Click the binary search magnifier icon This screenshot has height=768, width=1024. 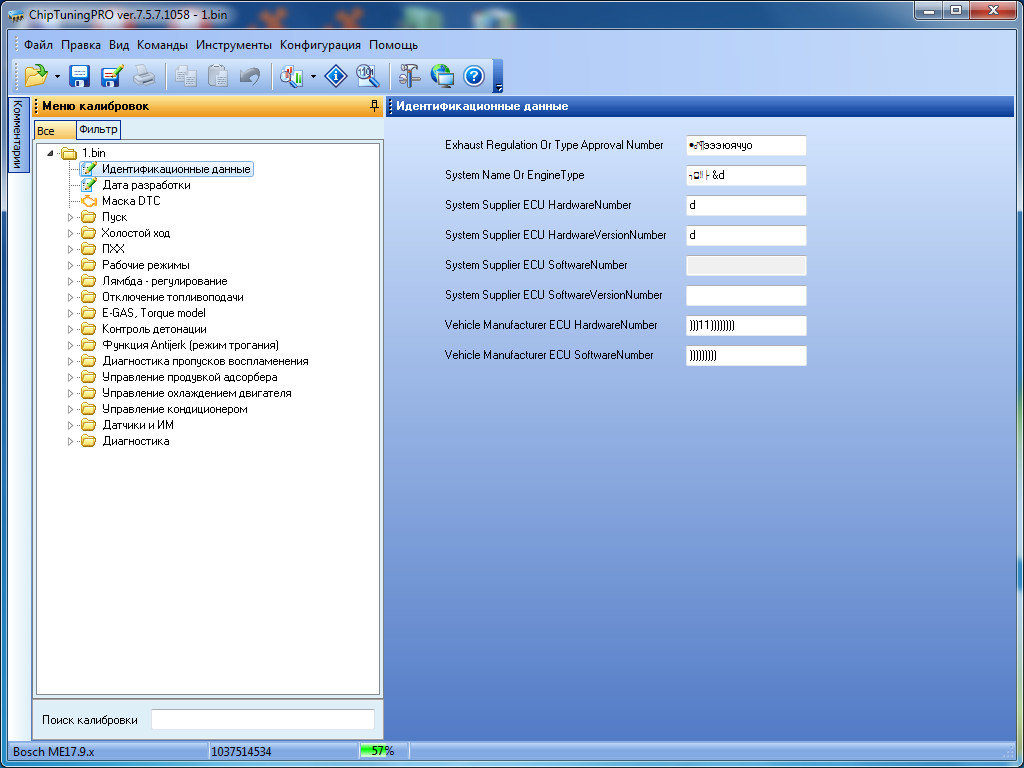[367, 75]
